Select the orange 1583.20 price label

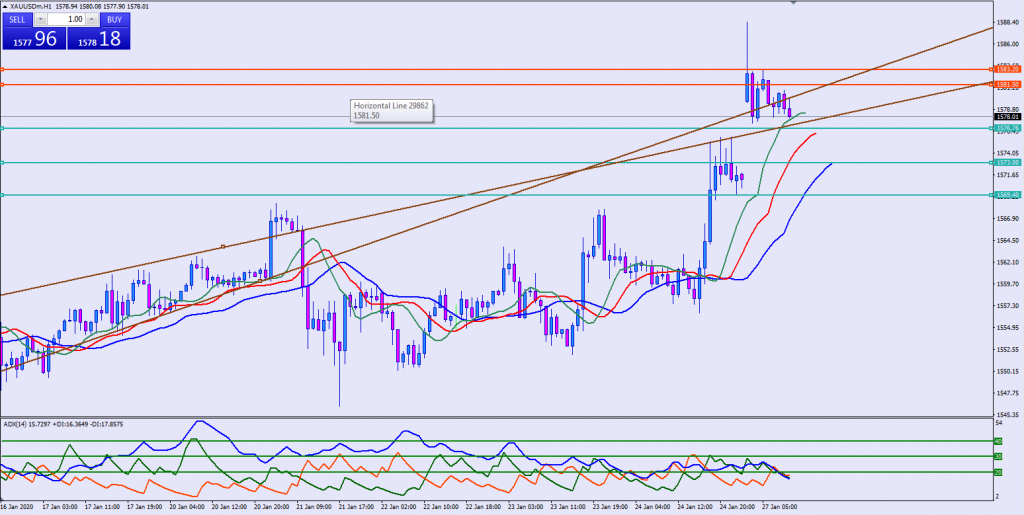[1007, 69]
